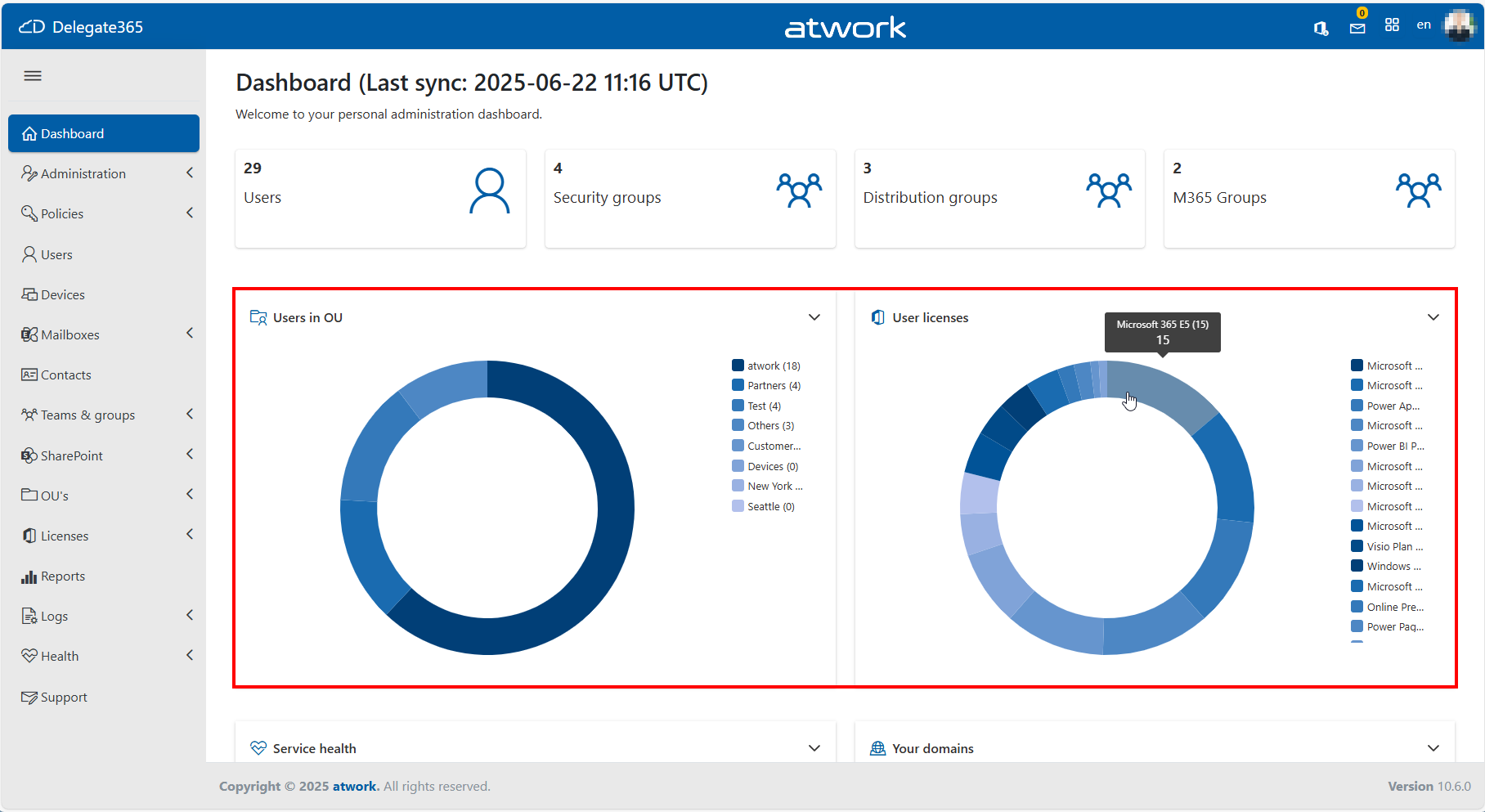Collapse the Users in OU panel
This screenshot has width=1485, height=812.
tap(814, 317)
